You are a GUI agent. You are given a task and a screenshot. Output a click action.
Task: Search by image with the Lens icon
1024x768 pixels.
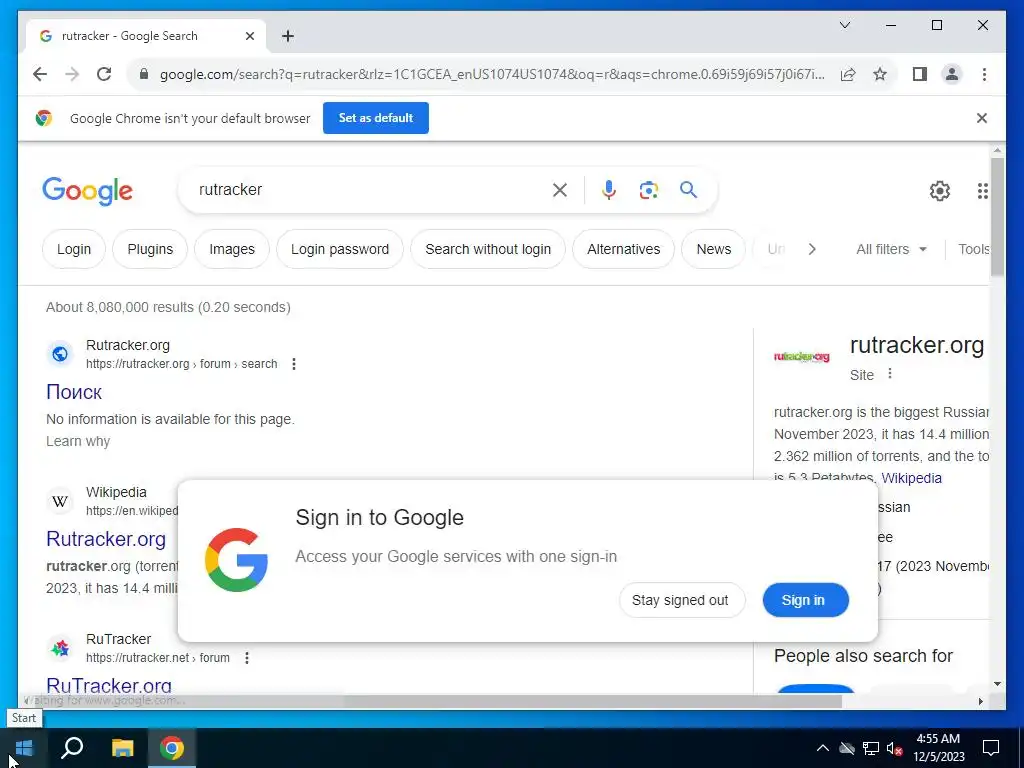(648, 190)
